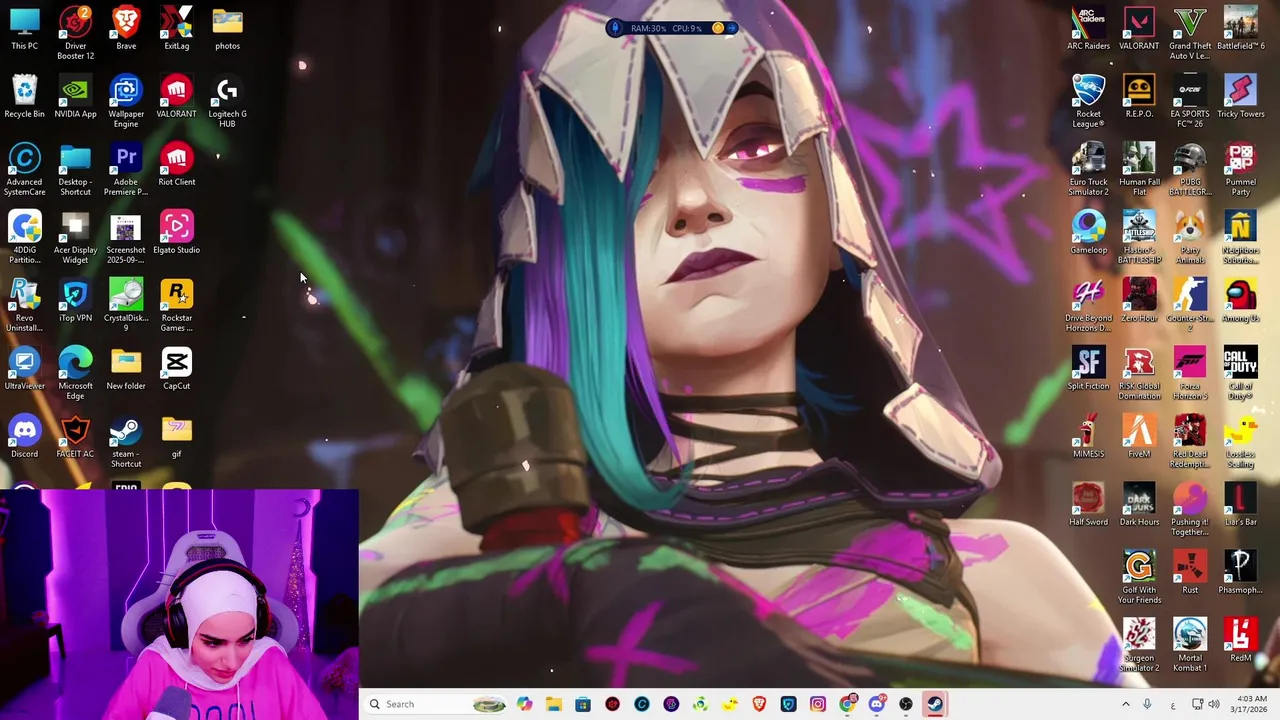Image resolution: width=1280 pixels, height=720 pixels.
Task: Launch the NVIDIA App shortcut
Action: click(75, 96)
